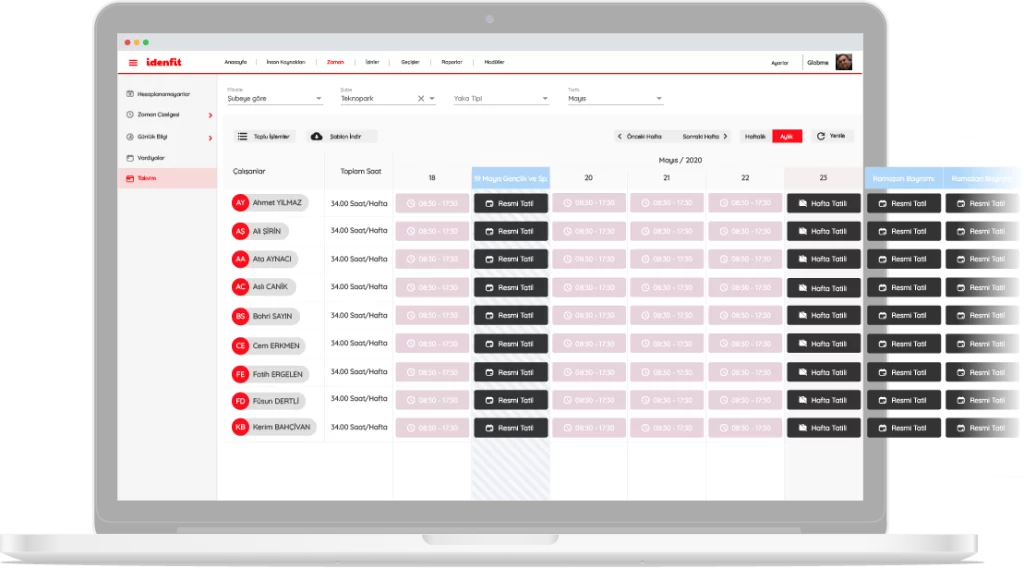Open İnsan Kaynakları in top menu

(285, 62)
